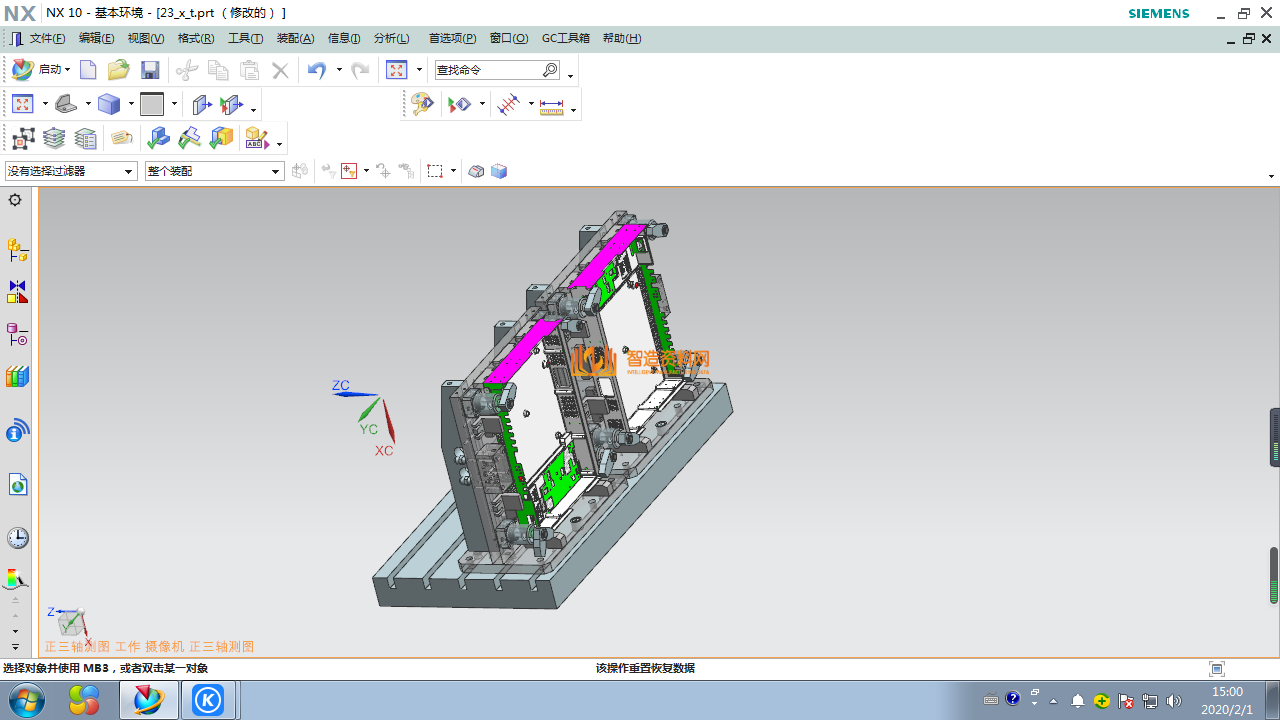This screenshot has height=720, width=1280.
Task: Click the Measure Distance ruler icon
Action: coord(552,105)
